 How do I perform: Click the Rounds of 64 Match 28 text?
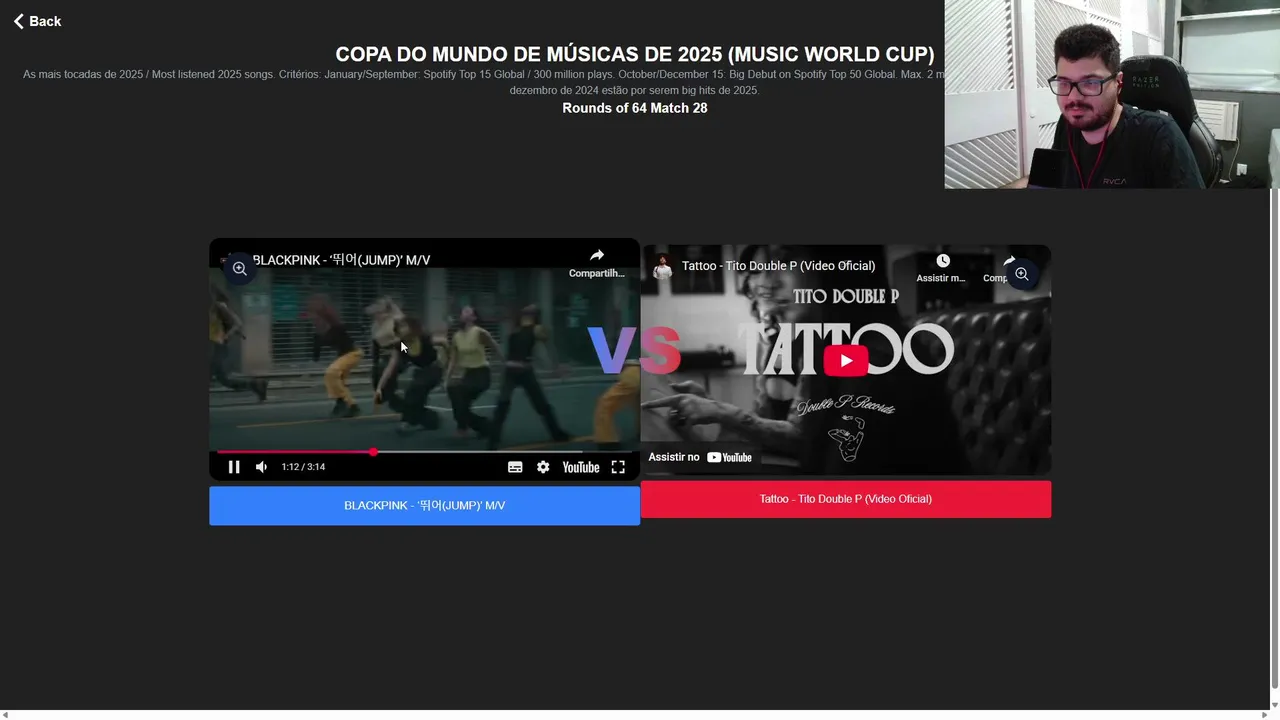point(635,108)
